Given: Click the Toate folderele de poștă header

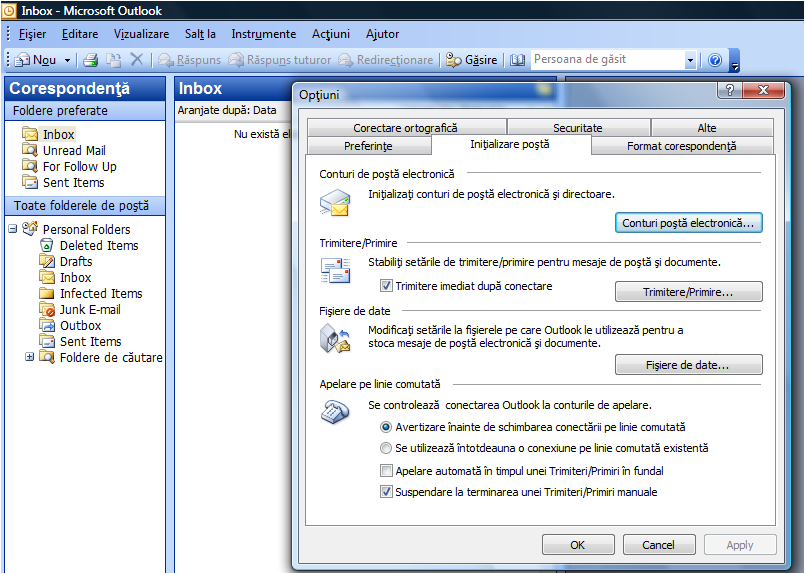Looking at the screenshot, I should coord(85,206).
